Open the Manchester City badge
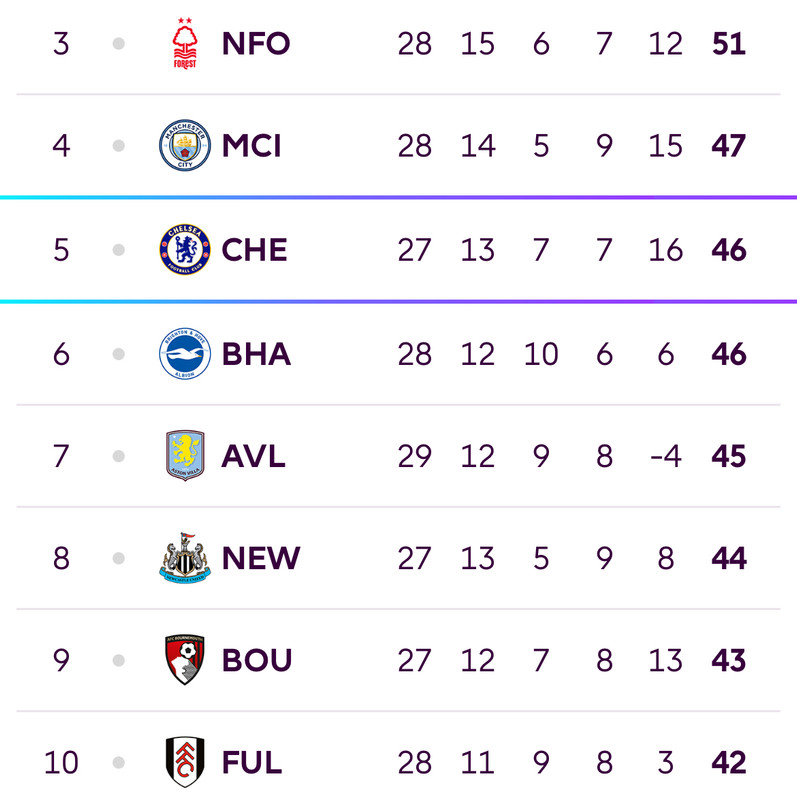The image size is (797, 800). click(x=185, y=145)
